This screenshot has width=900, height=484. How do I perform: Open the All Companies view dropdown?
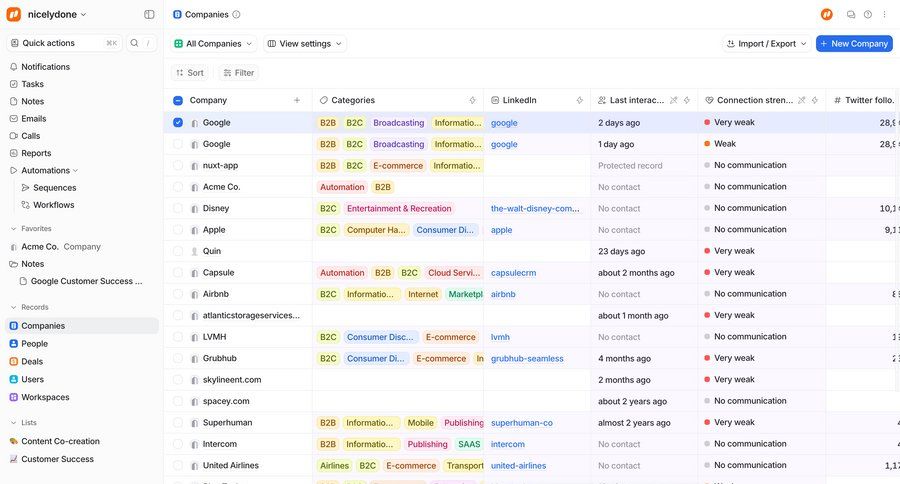tap(214, 44)
